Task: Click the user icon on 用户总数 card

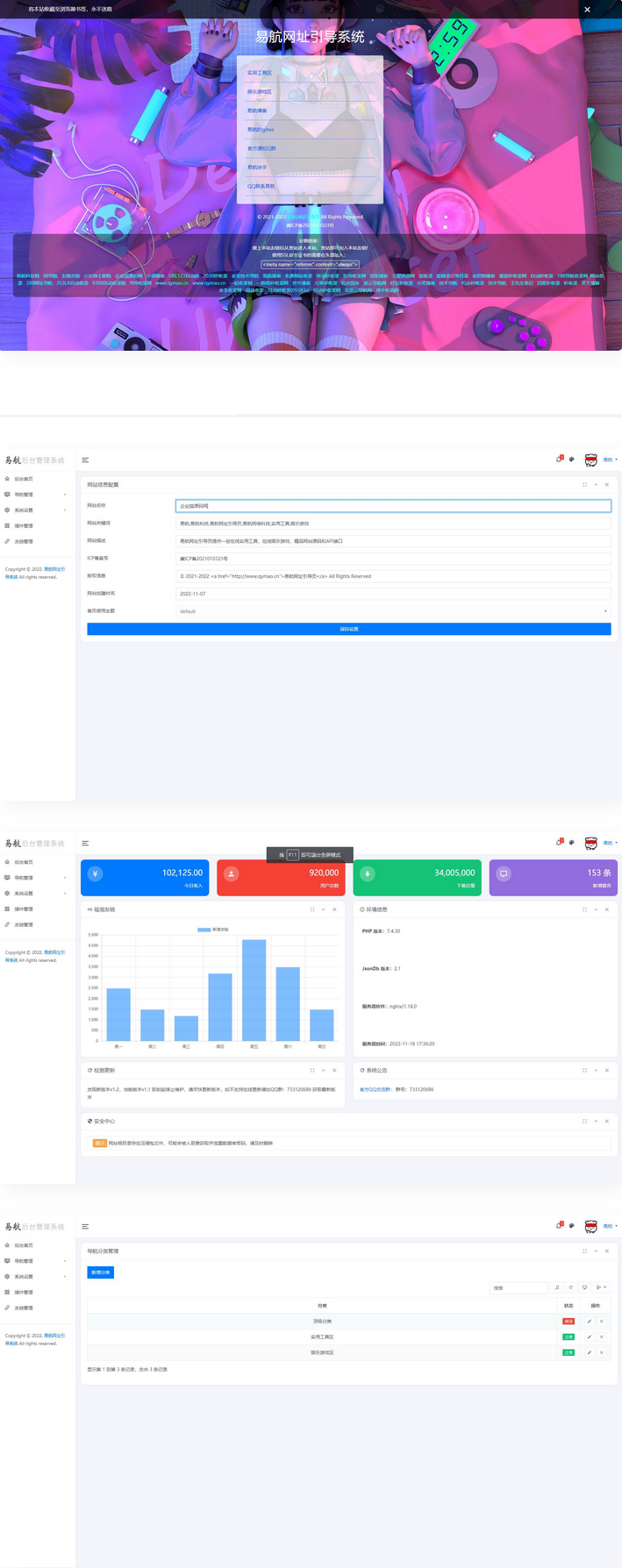Action: pyautogui.click(x=232, y=873)
